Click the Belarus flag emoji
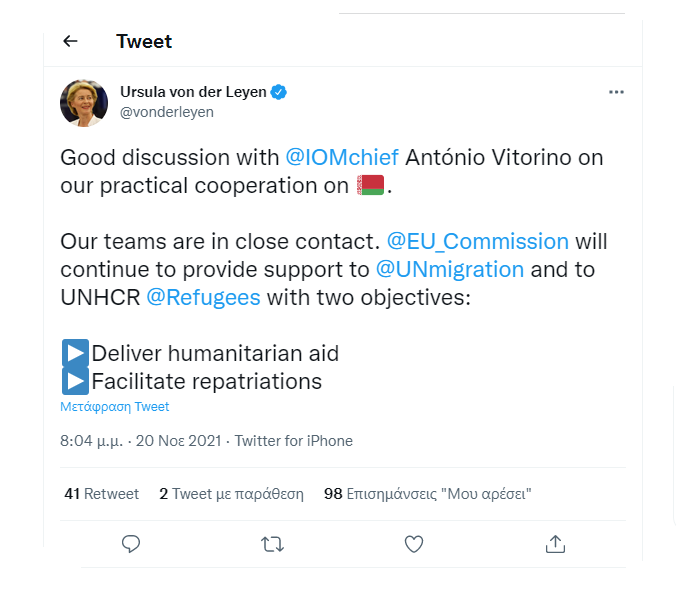This screenshot has width=682, height=595. pos(371,186)
